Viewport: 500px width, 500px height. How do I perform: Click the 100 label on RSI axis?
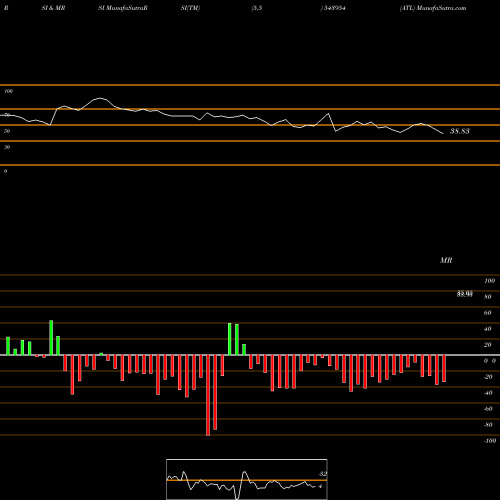[8, 91]
